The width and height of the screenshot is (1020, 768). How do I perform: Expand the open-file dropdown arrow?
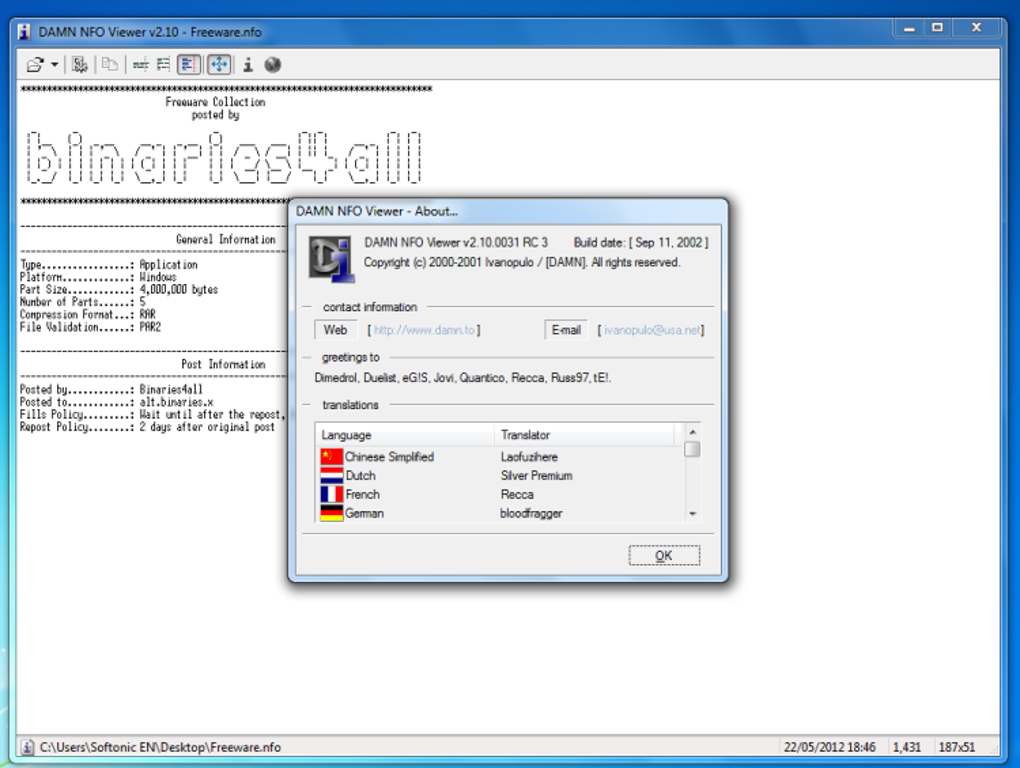point(55,64)
